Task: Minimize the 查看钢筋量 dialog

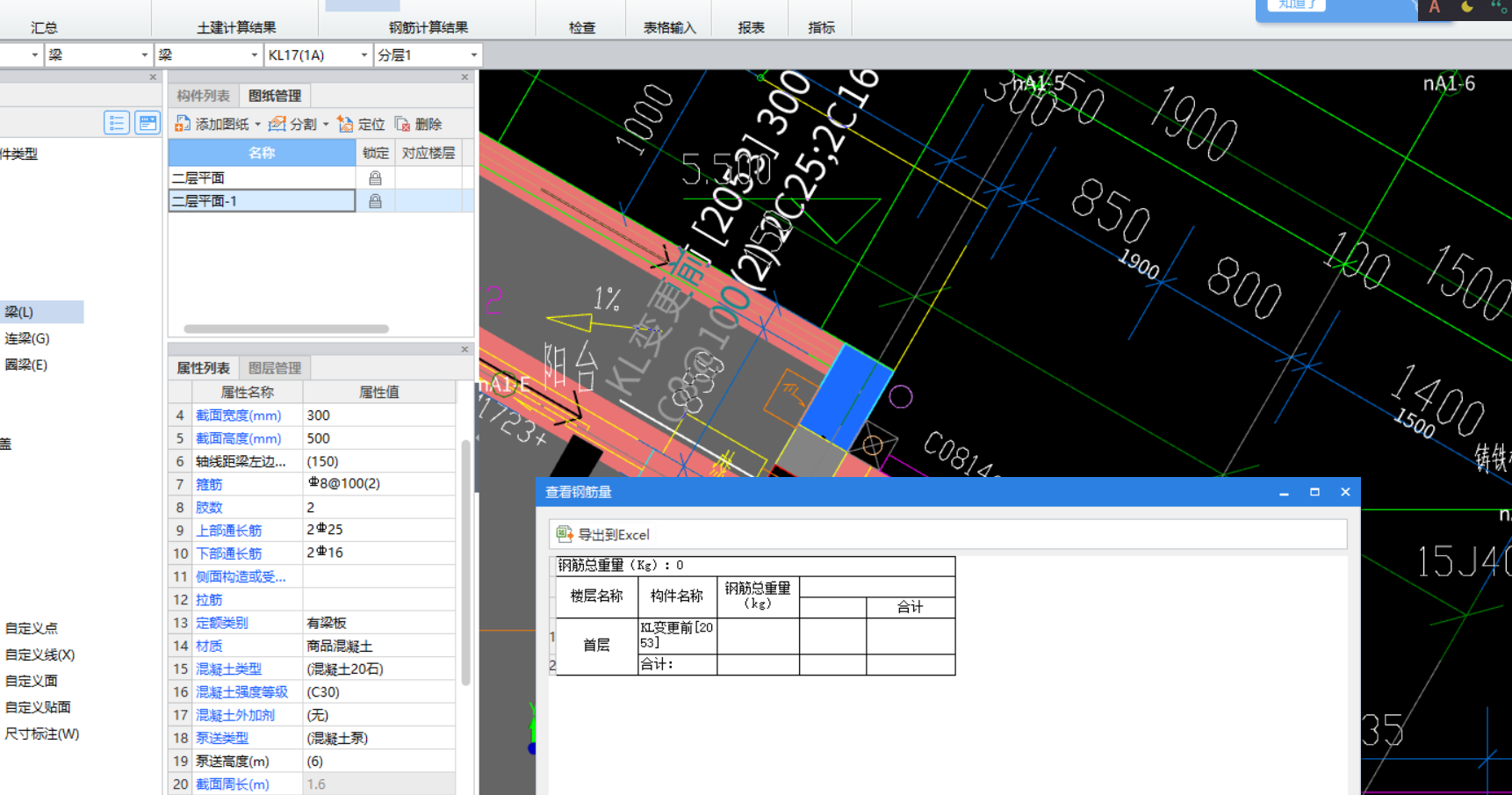Action: pos(1284,493)
